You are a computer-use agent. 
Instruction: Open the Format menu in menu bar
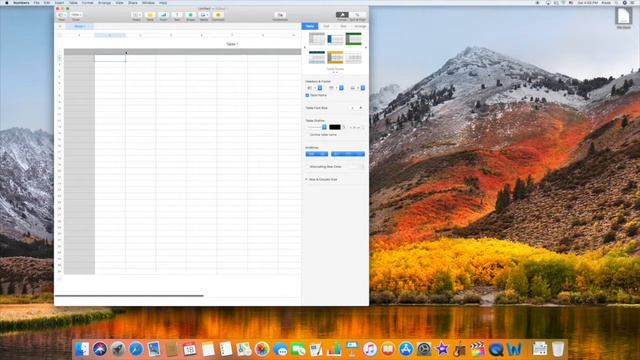click(87, 2)
